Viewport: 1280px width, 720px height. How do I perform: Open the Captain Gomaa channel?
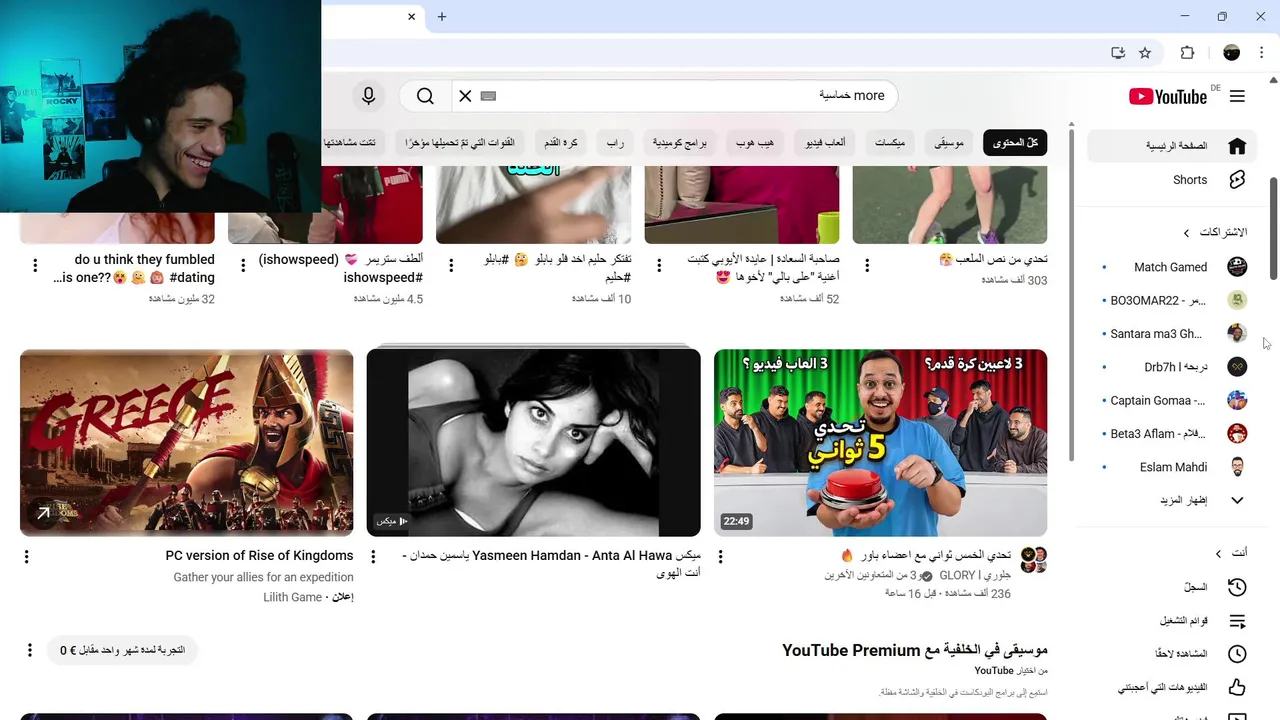(x=1172, y=400)
